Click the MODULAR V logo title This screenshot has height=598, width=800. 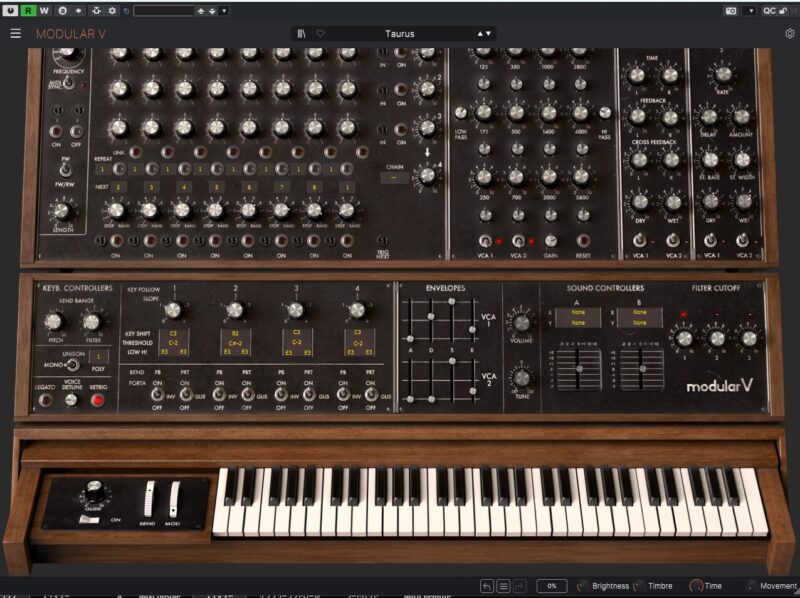pyautogui.click(x=70, y=34)
